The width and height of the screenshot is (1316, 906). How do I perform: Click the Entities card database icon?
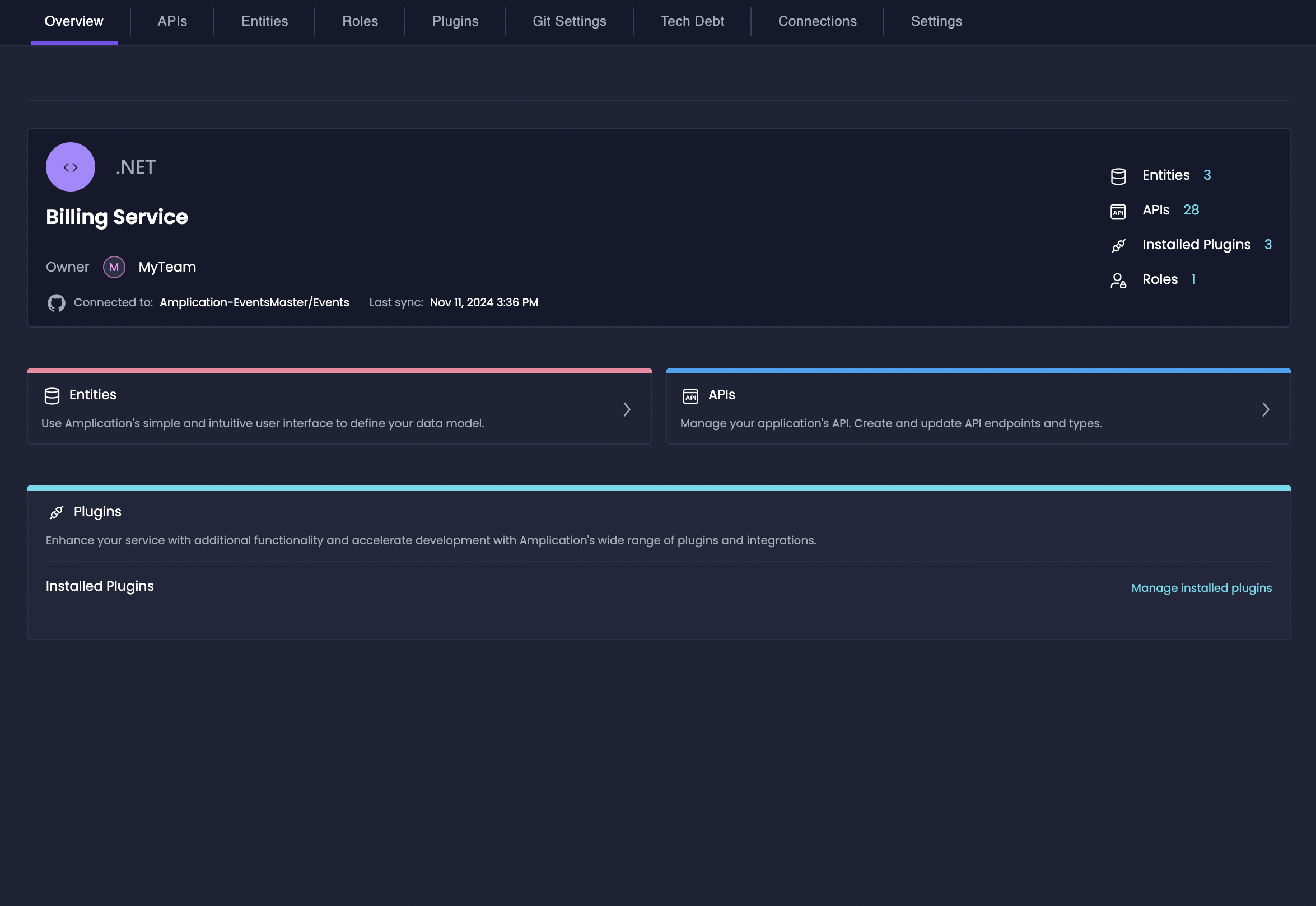(x=52, y=396)
